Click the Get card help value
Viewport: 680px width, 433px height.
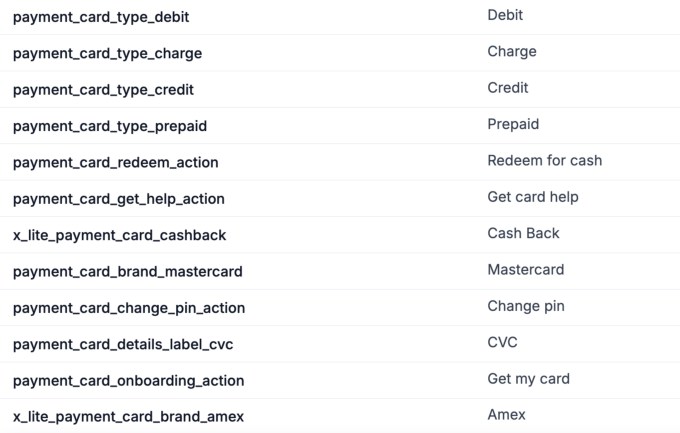tap(533, 197)
